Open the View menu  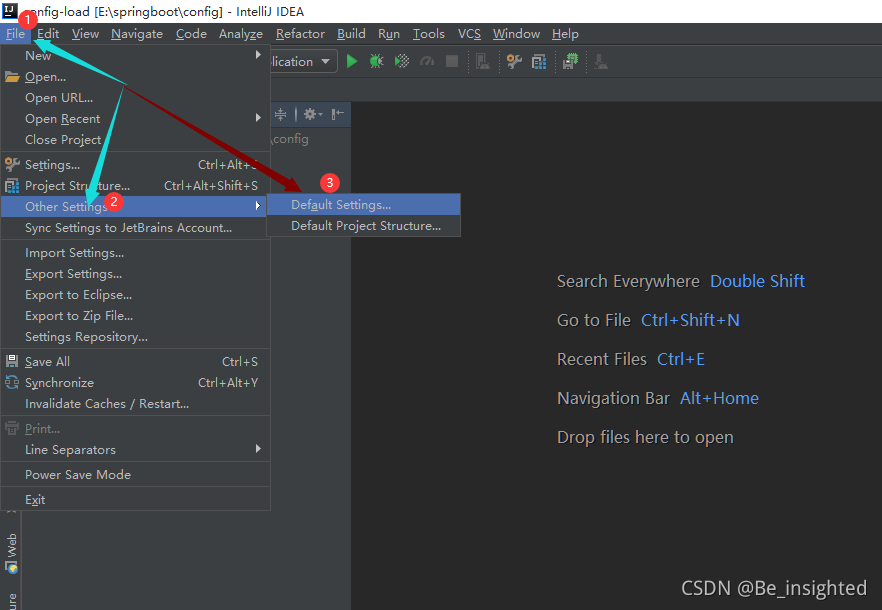(85, 34)
